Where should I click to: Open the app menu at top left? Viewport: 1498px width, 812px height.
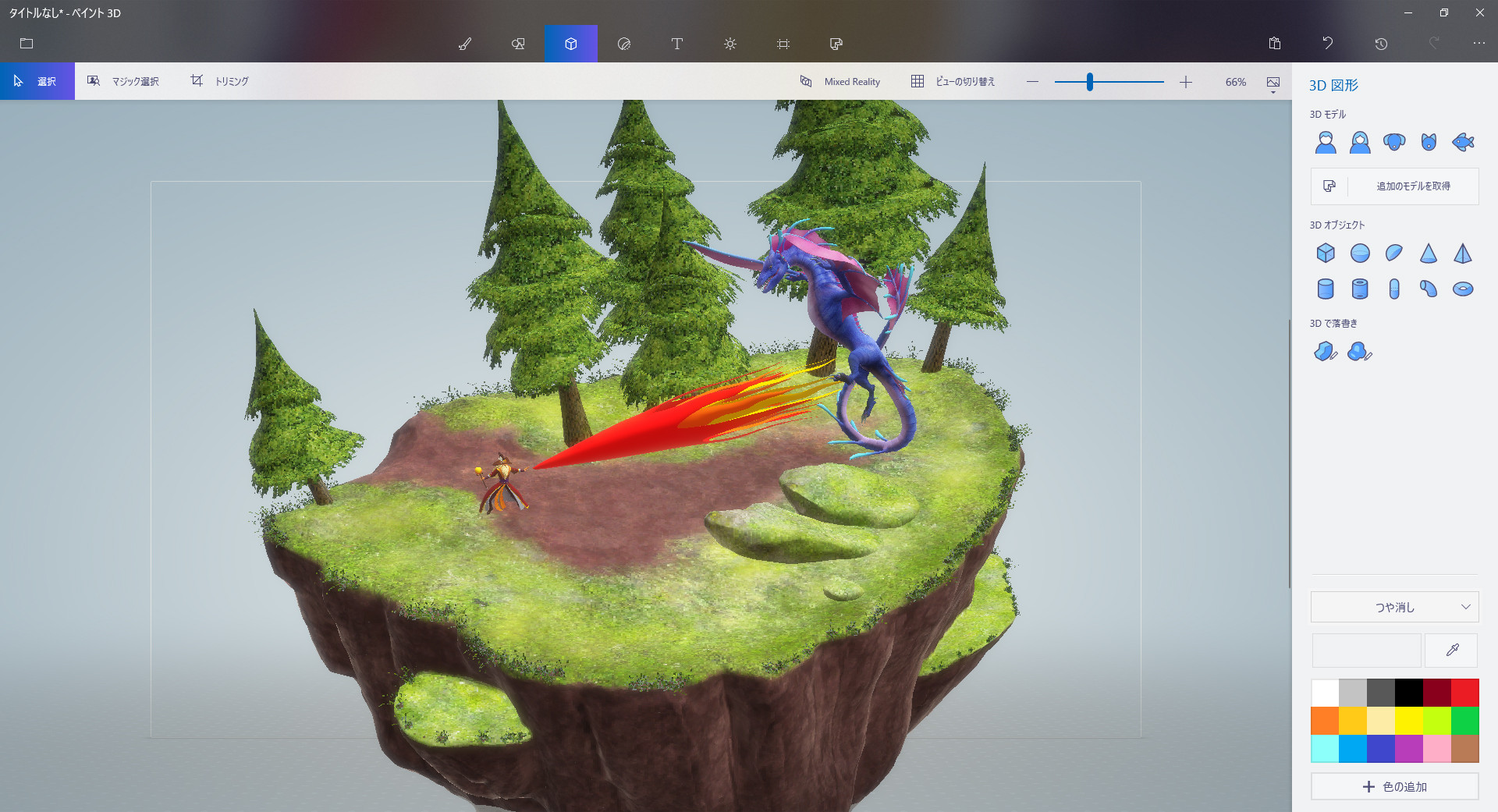(27, 44)
